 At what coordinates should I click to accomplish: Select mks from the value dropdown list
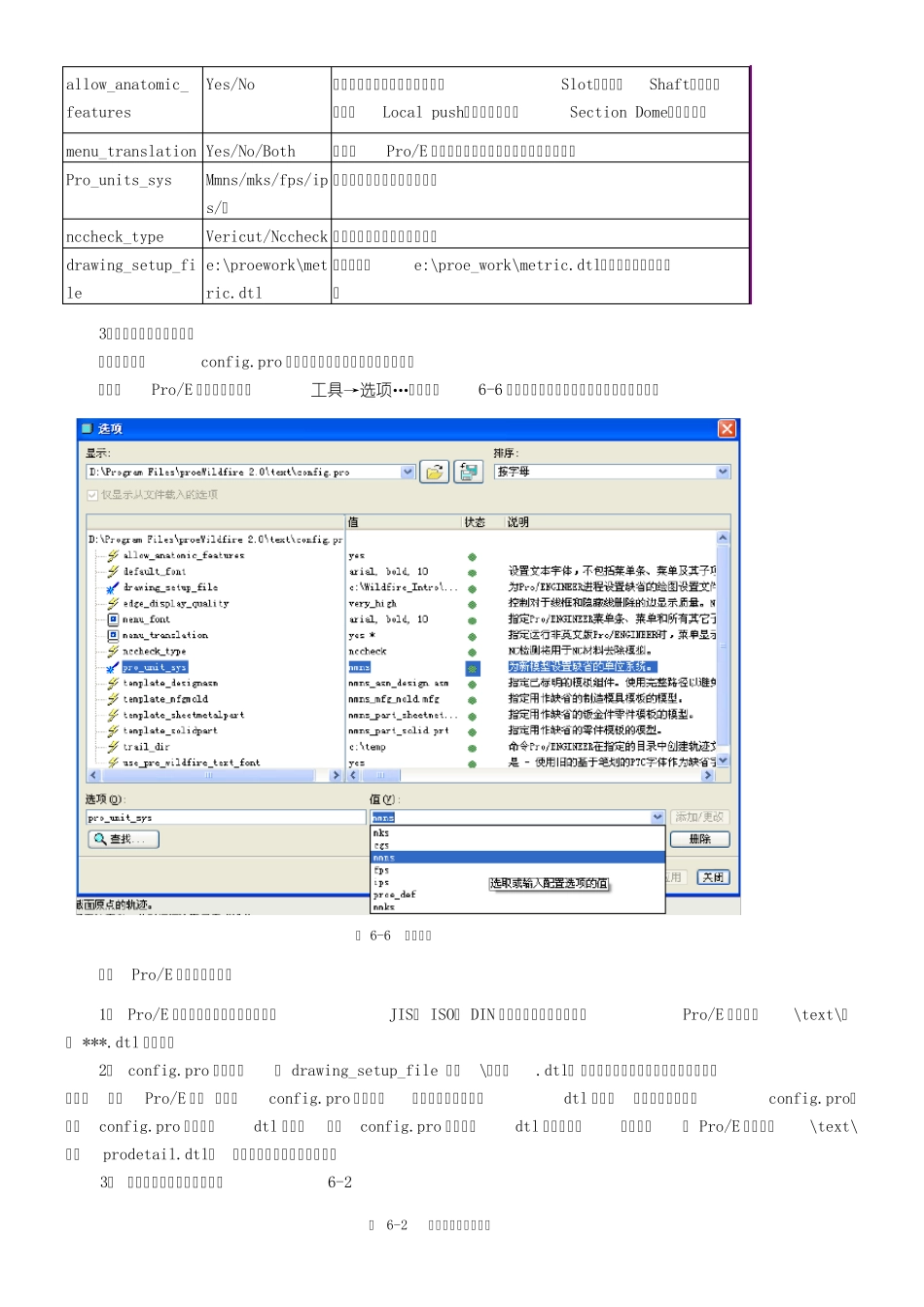pyautogui.click(x=517, y=832)
